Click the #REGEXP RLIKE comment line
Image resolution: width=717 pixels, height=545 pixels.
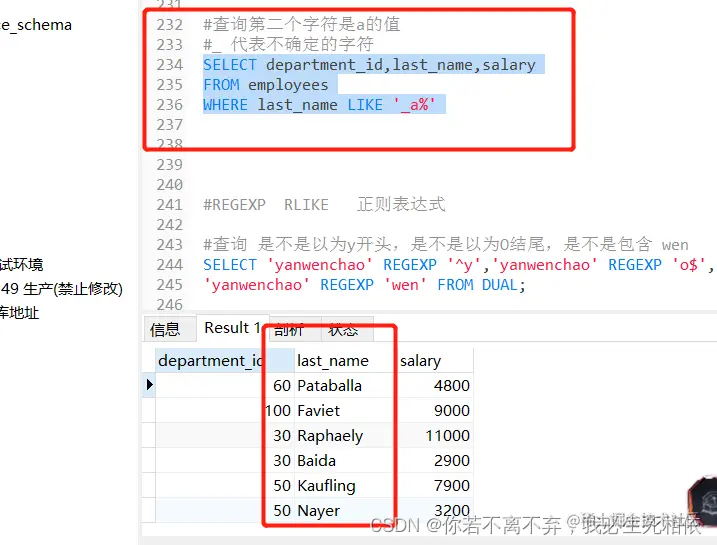point(324,204)
